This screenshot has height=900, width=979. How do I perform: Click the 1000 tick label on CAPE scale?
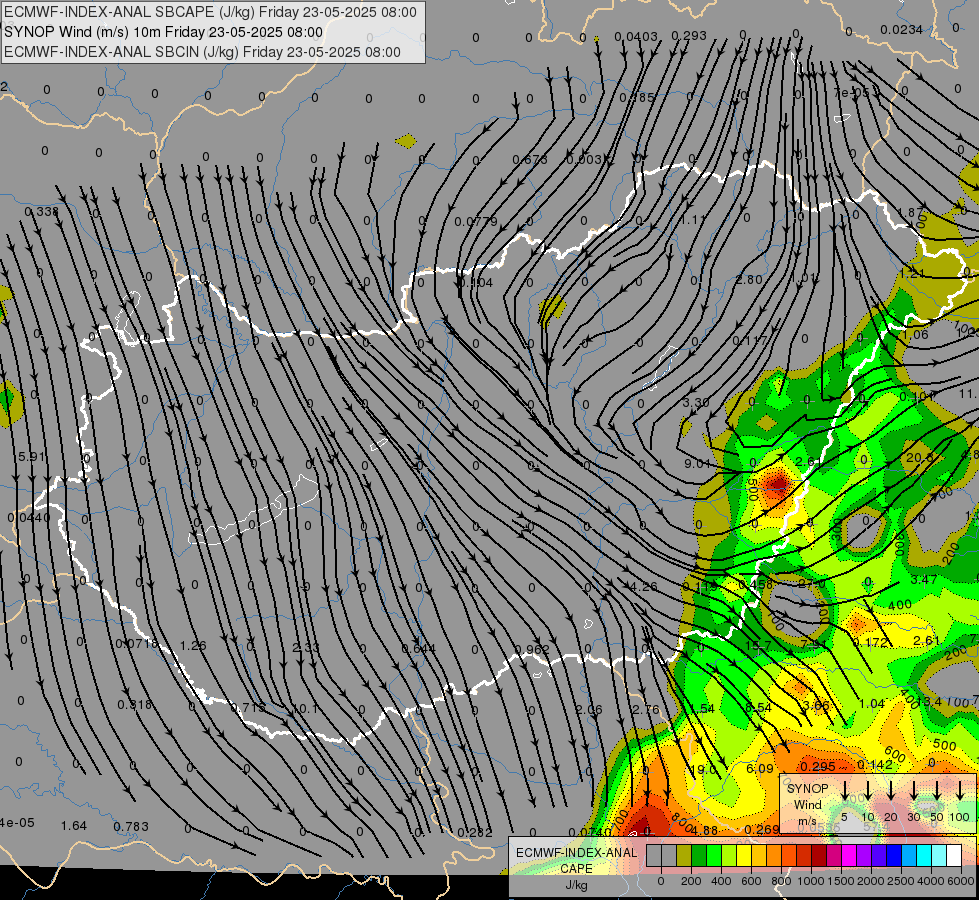811,881
